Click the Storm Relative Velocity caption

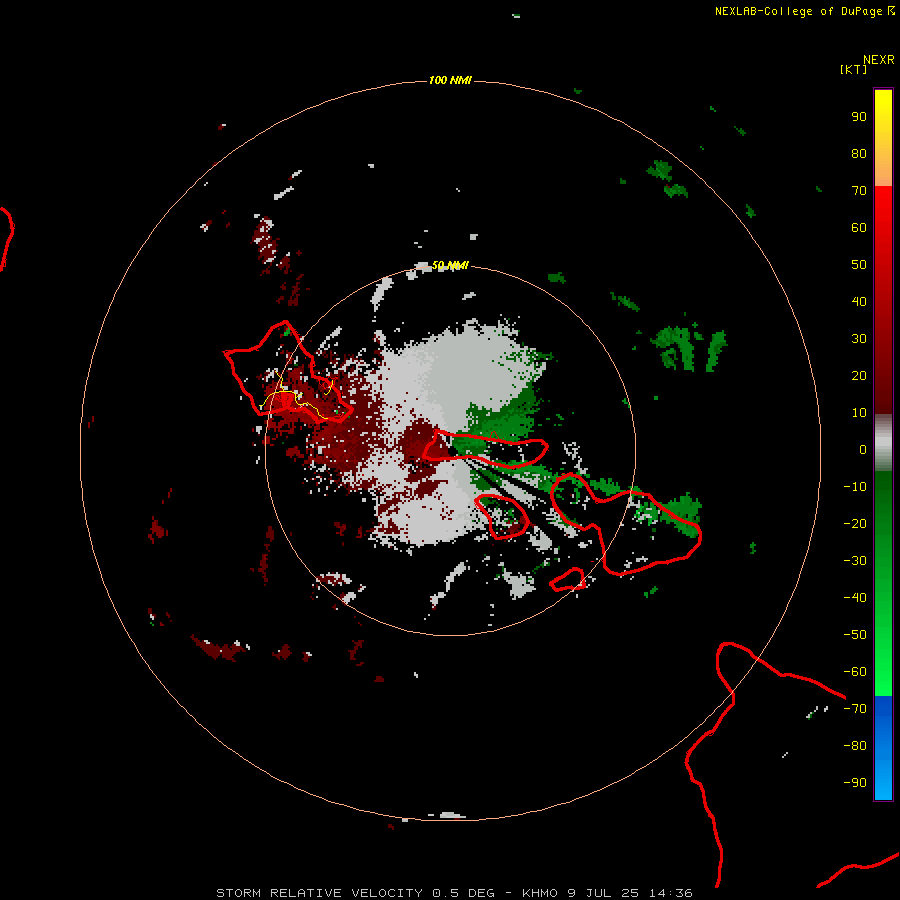pos(454,893)
